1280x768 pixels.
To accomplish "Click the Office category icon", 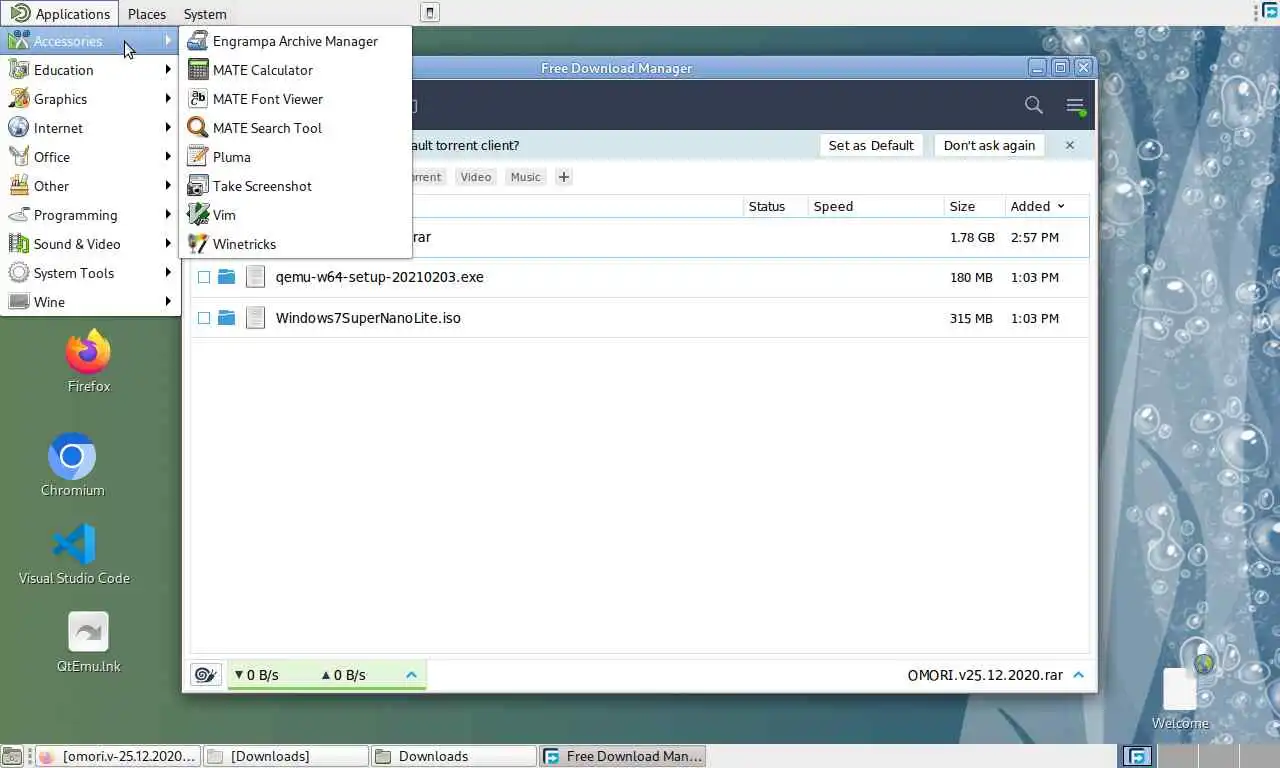I will tap(18, 157).
